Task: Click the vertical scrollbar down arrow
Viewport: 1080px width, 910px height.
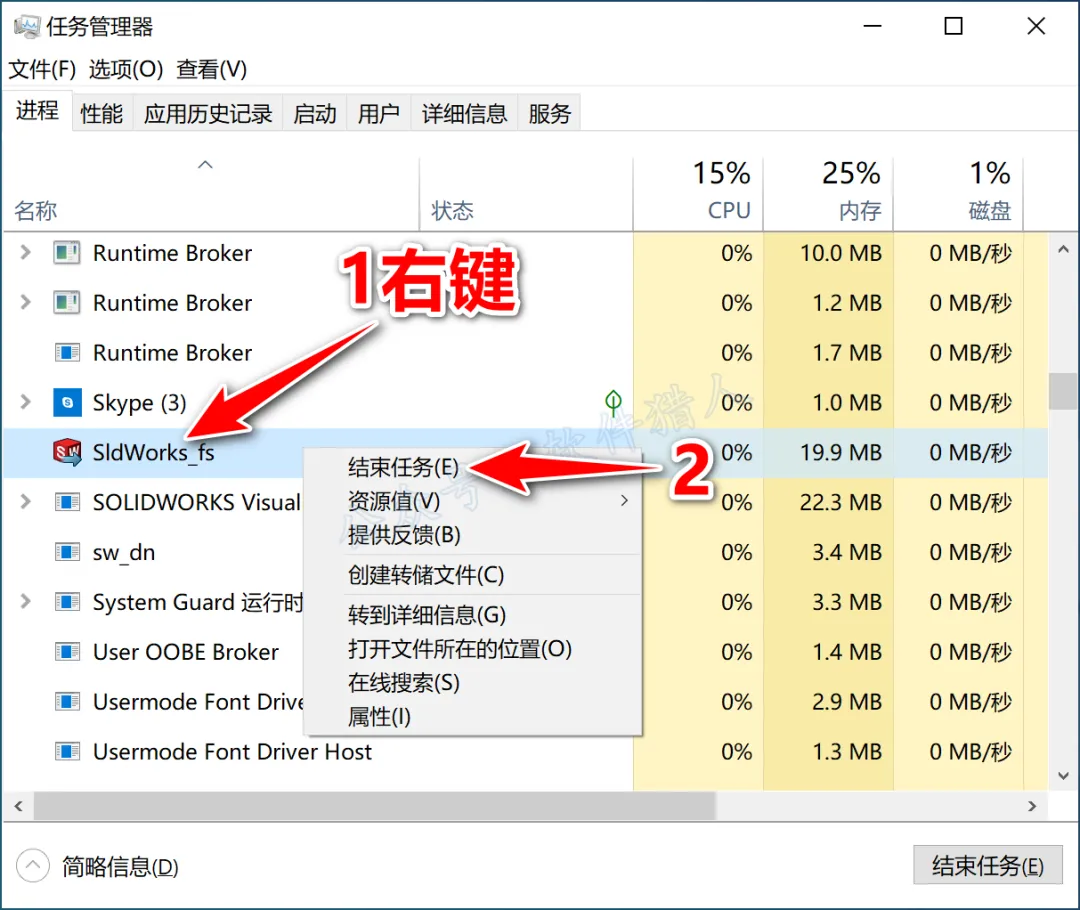Action: coord(1063,776)
